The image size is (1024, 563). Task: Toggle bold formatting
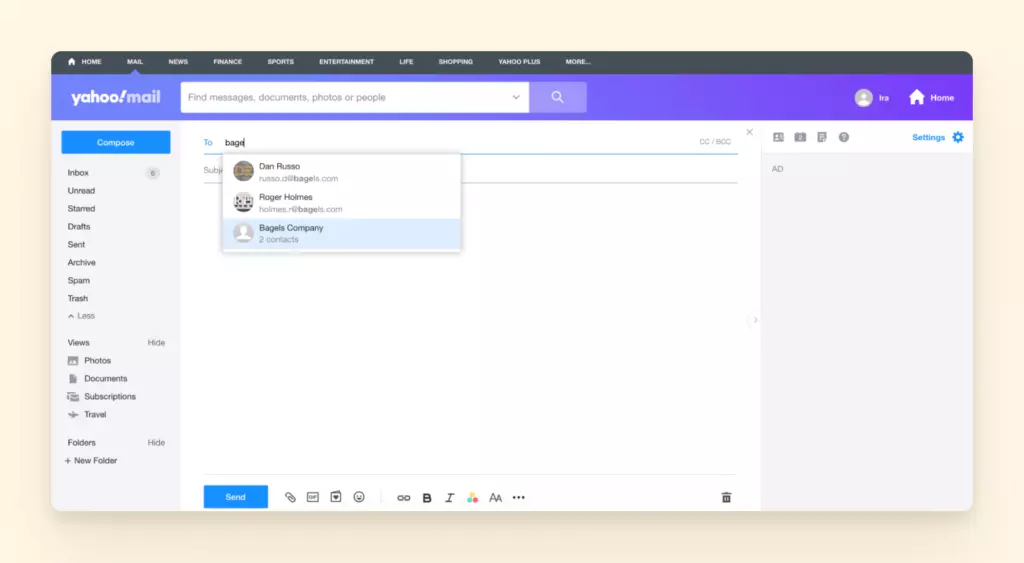pyautogui.click(x=427, y=498)
